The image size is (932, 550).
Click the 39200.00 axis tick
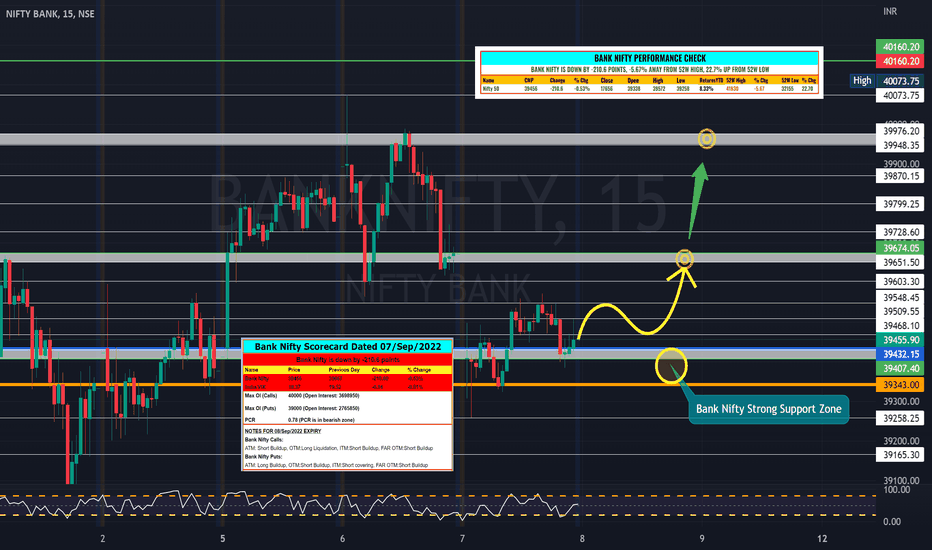[x=900, y=441]
